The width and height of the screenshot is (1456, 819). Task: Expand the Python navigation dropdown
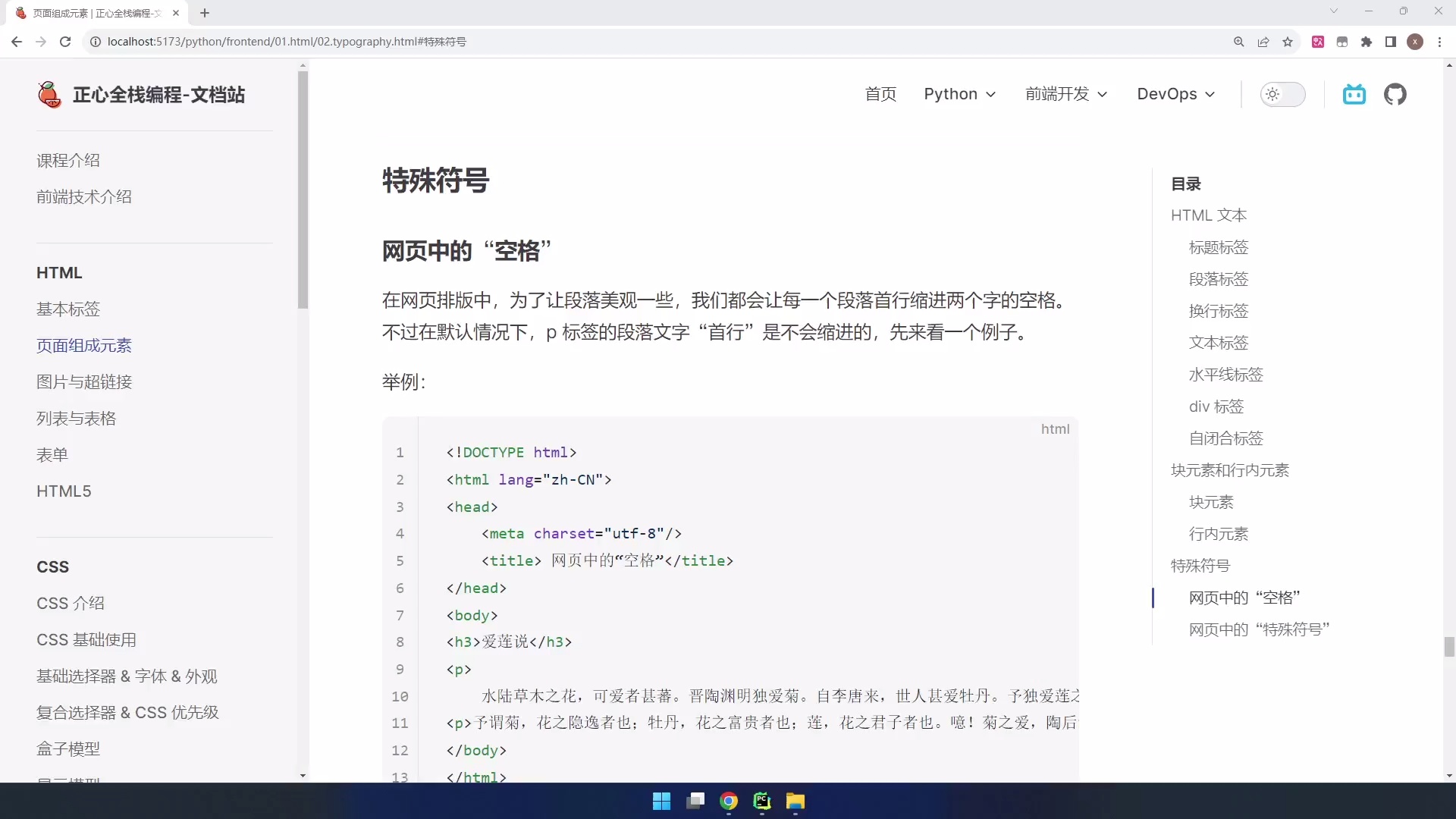click(959, 94)
